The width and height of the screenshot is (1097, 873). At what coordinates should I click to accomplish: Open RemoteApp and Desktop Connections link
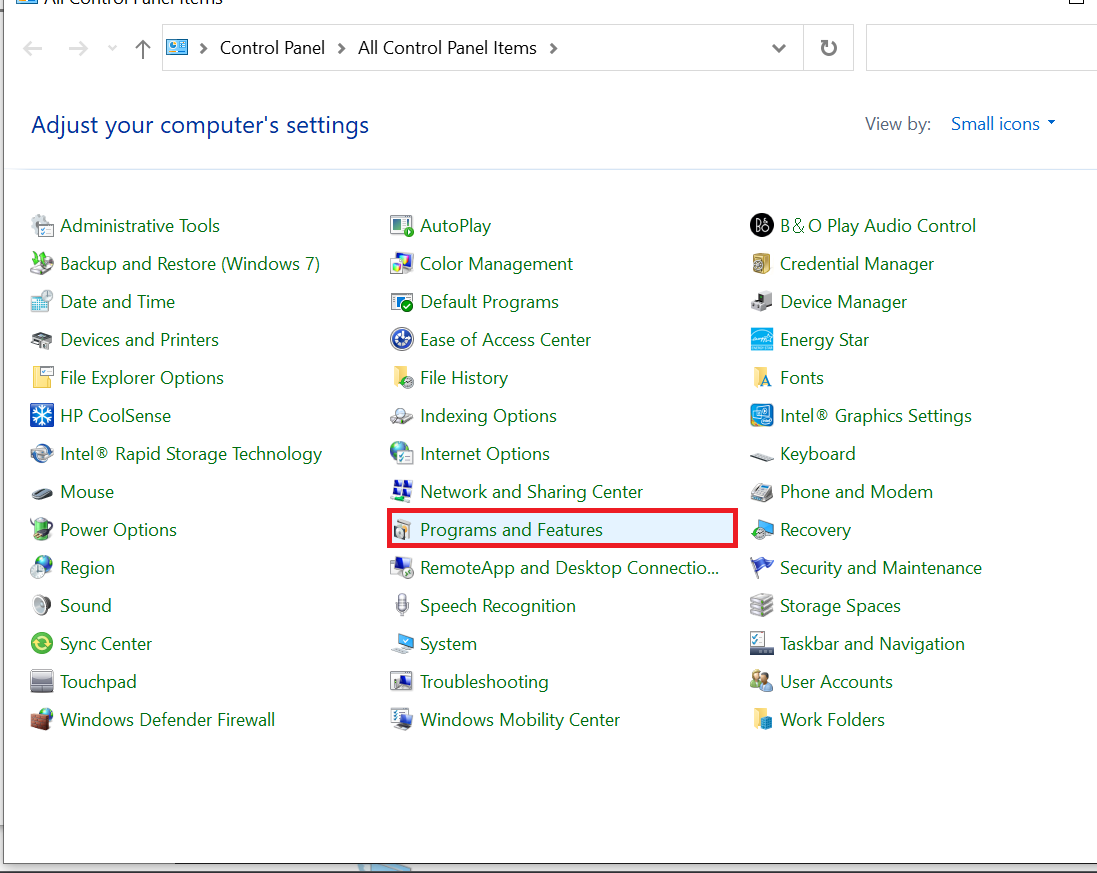pos(569,568)
